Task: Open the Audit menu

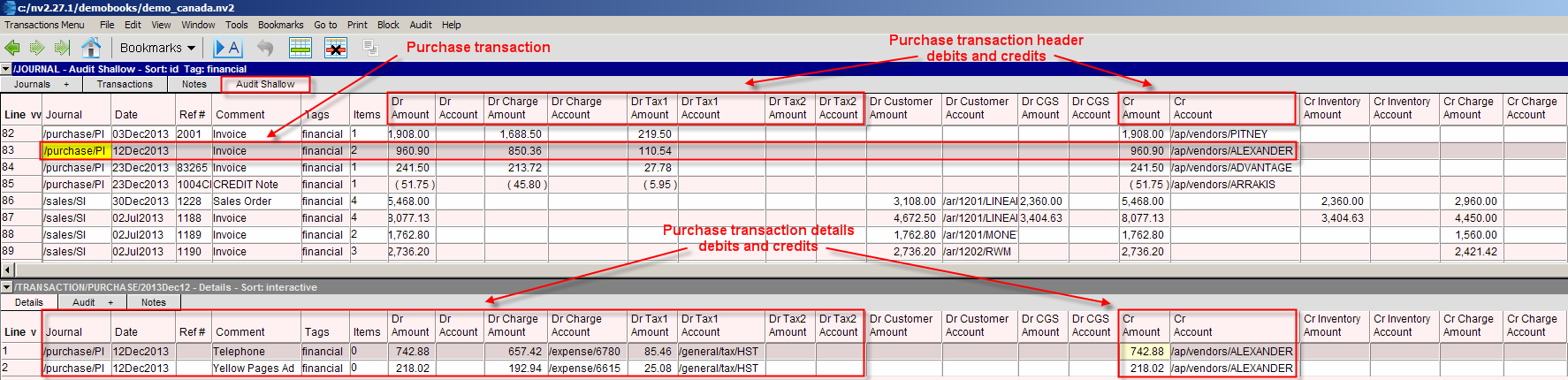Action: click(421, 25)
